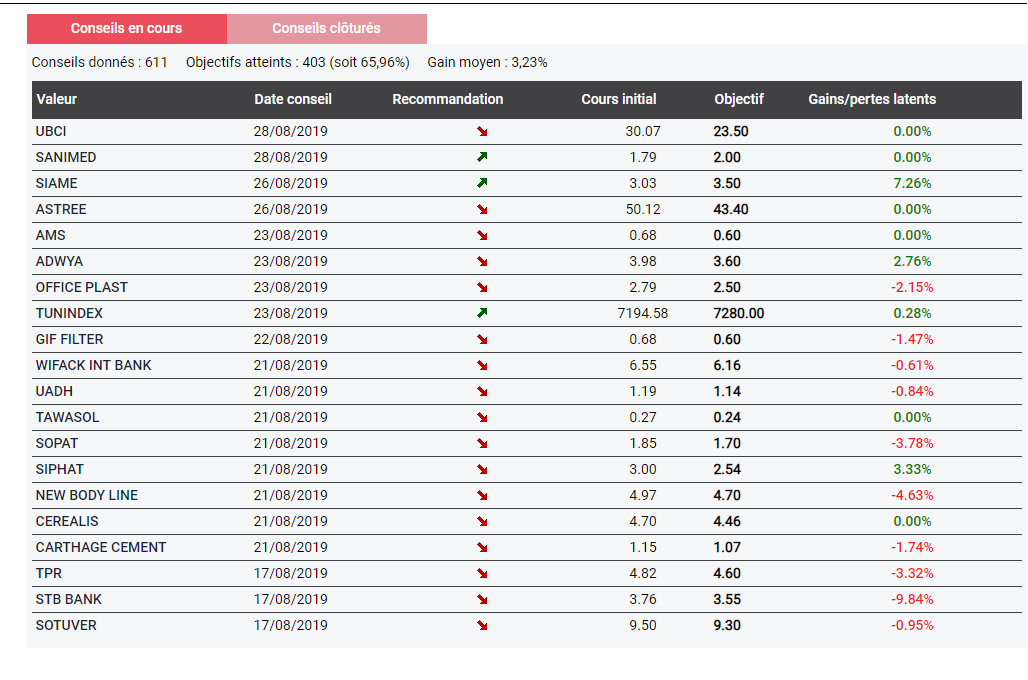This screenshot has width=1028, height=680.
Task: Click the red down arrow in UBCI row
Action: point(483,132)
